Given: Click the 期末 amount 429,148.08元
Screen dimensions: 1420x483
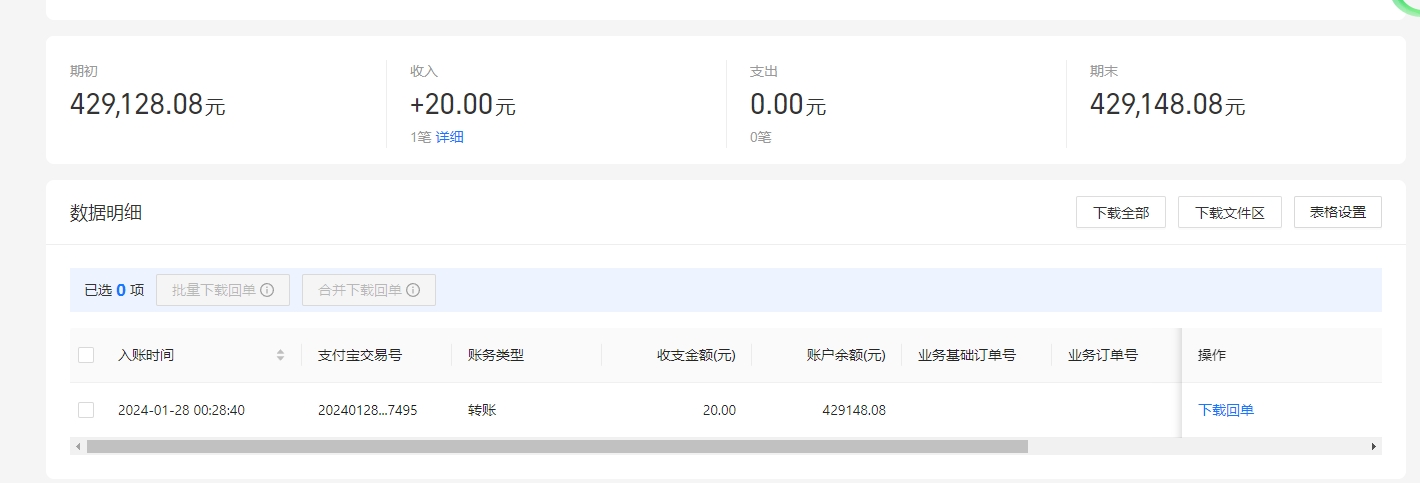Looking at the screenshot, I should (x=1168, y=104).
